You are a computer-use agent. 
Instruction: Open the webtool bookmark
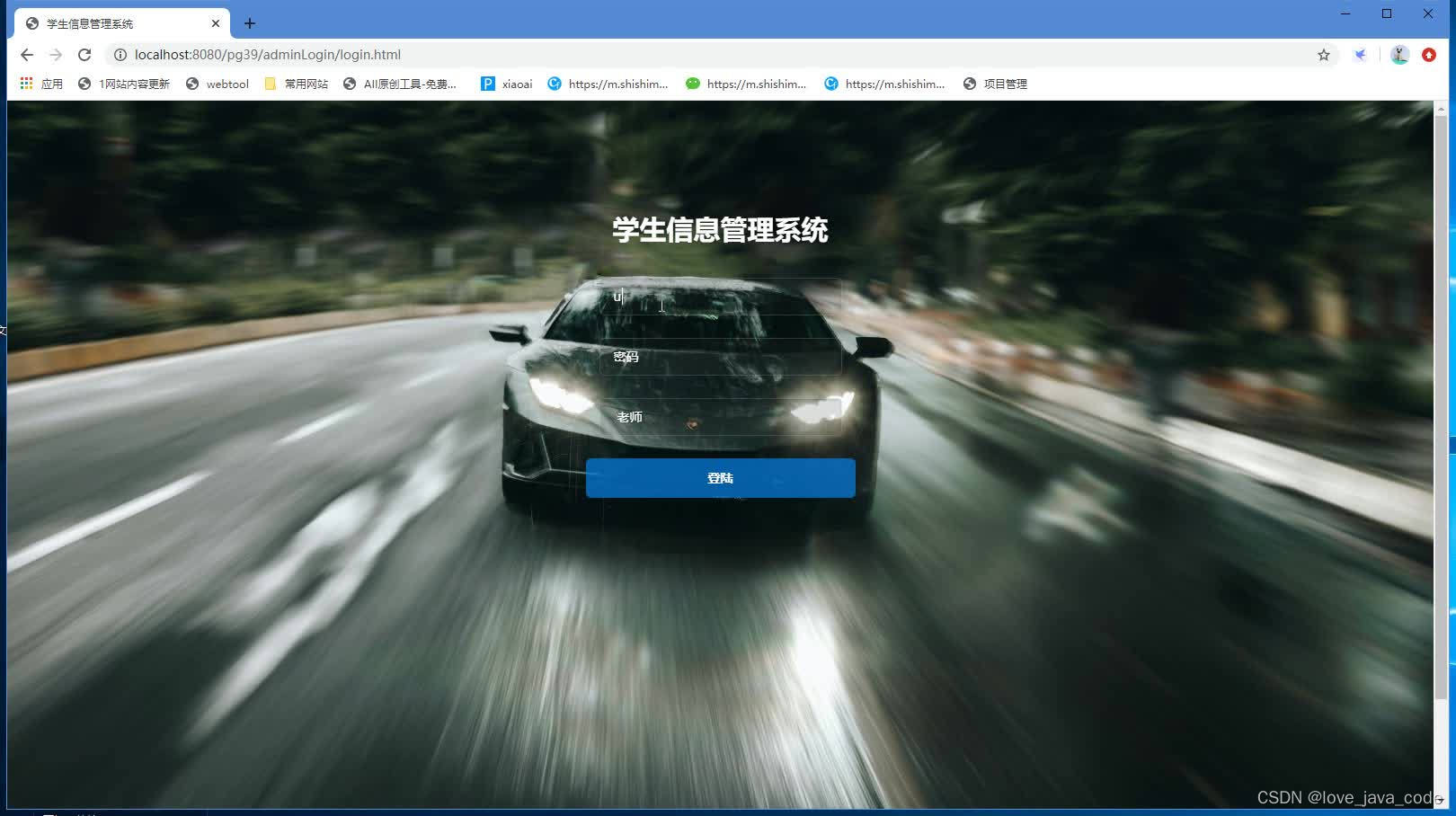tap(217, 84)
